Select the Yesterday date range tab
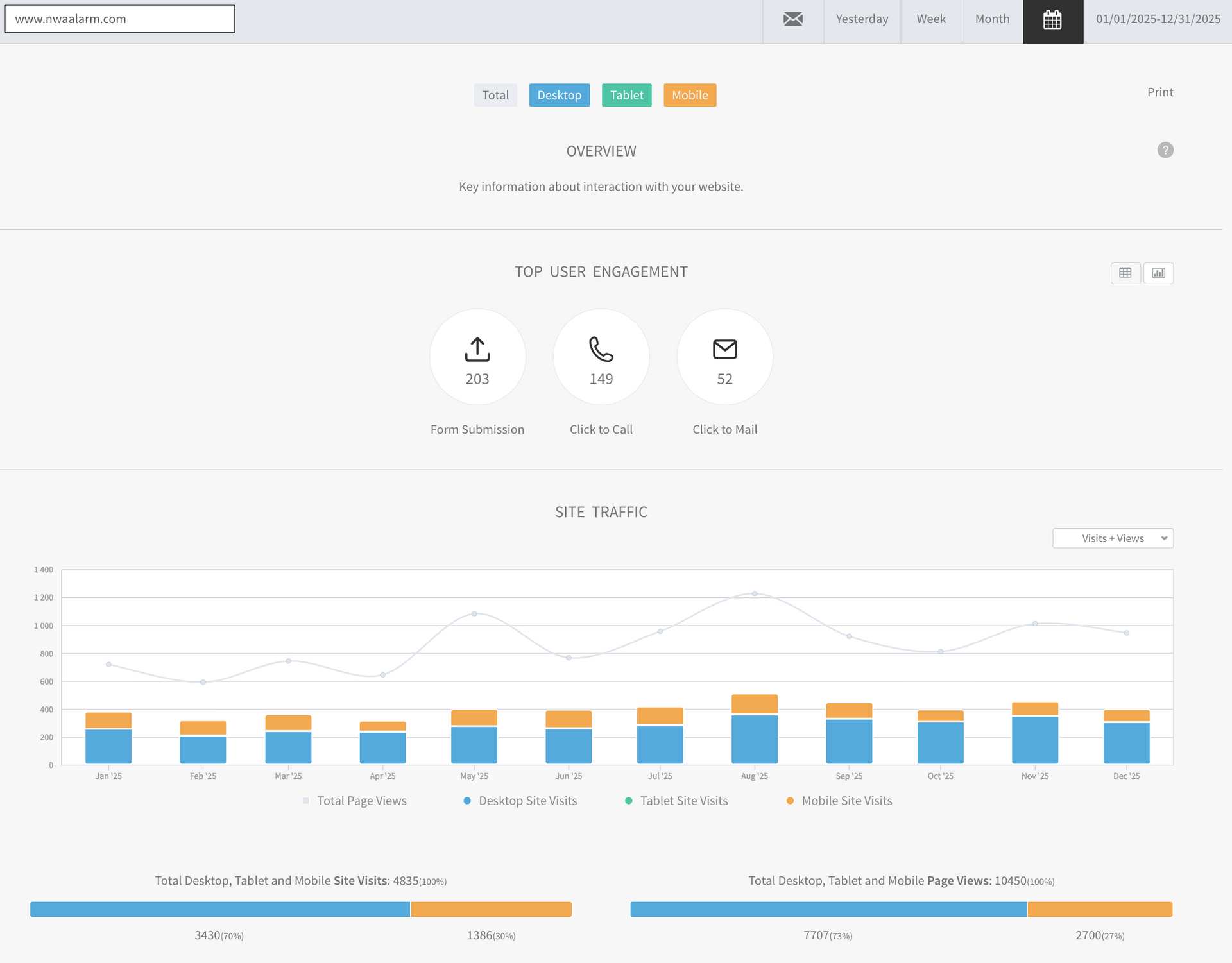The image size is (1232, 963). click(x=862, y=19)
